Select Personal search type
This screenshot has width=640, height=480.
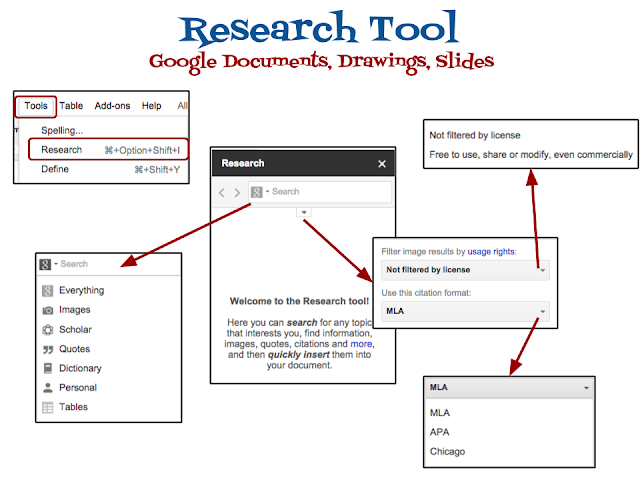[x=69, y=388]
